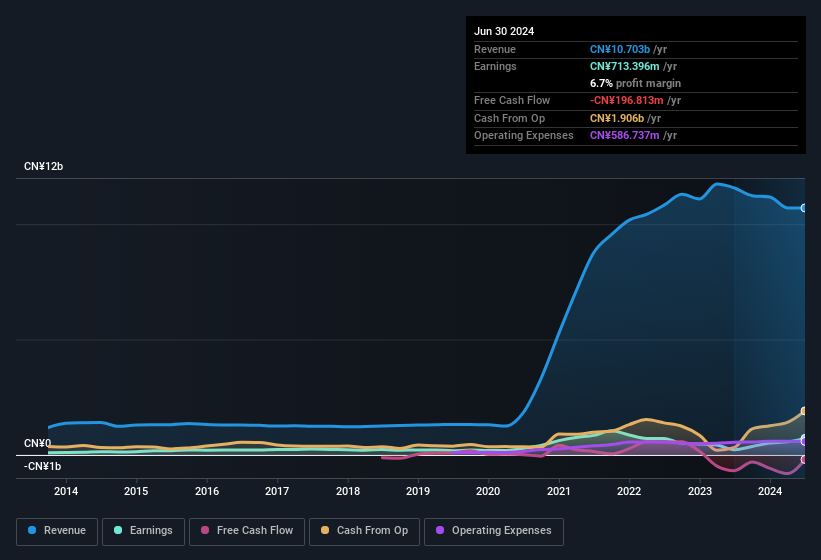The width and height of the screenshot is (821, 560).
Task: Click the Earnings label in tooltip
Action: 495,66
